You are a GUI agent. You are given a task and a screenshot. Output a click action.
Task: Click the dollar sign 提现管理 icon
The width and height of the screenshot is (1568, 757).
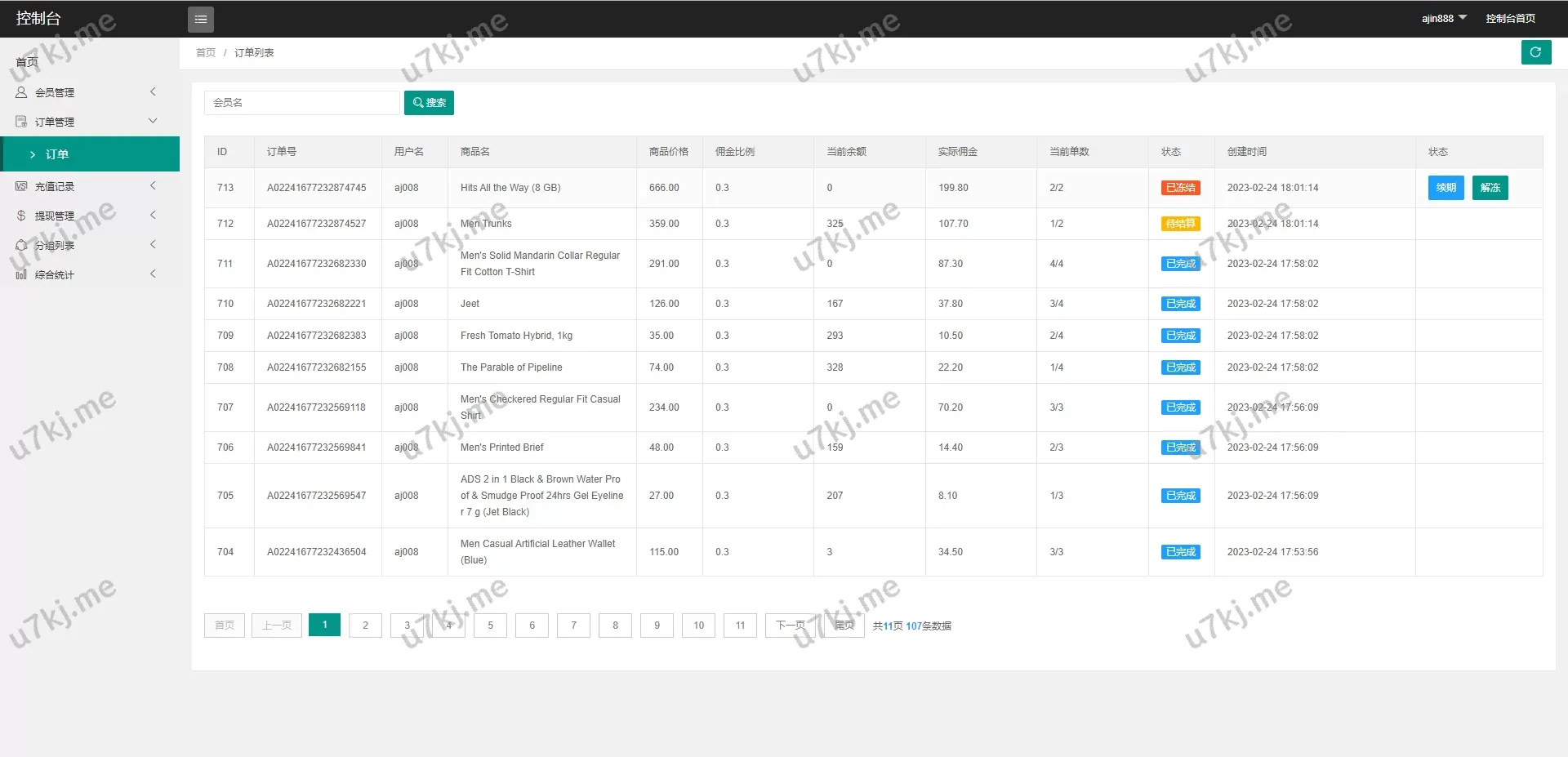pyautogui.click(x=21, y=216)
